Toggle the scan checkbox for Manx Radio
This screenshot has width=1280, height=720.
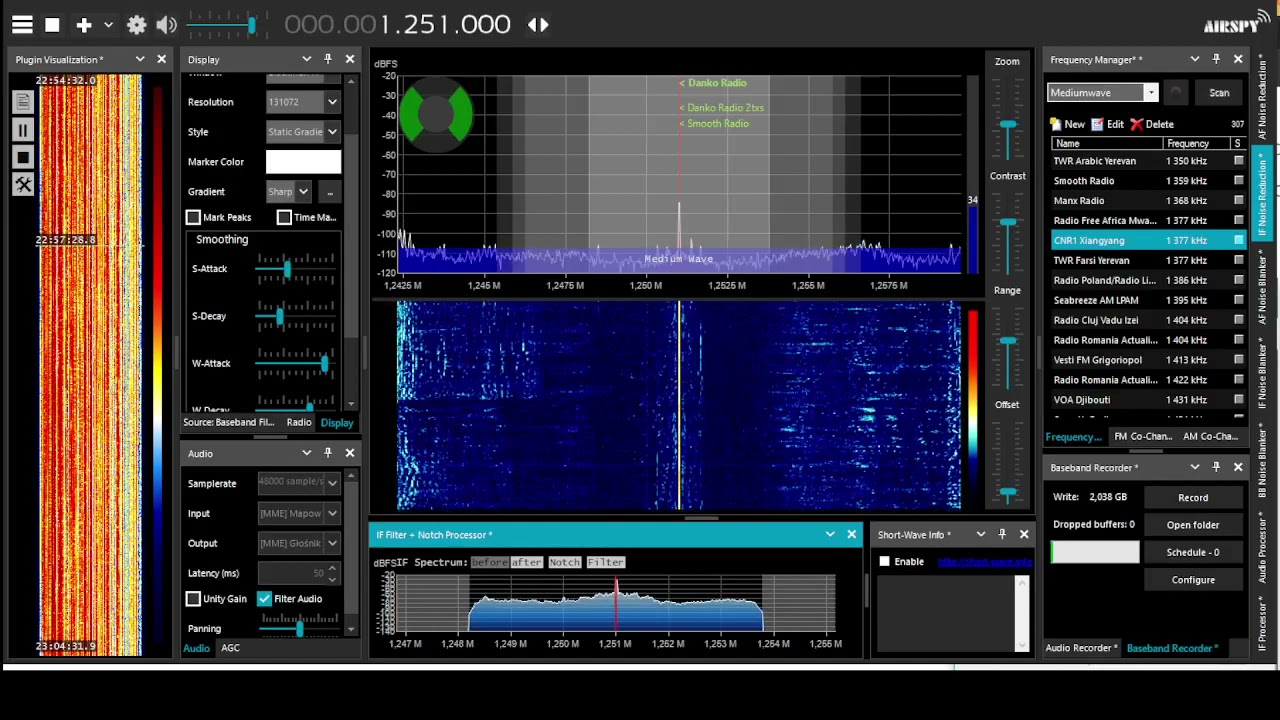(1239, 201)
